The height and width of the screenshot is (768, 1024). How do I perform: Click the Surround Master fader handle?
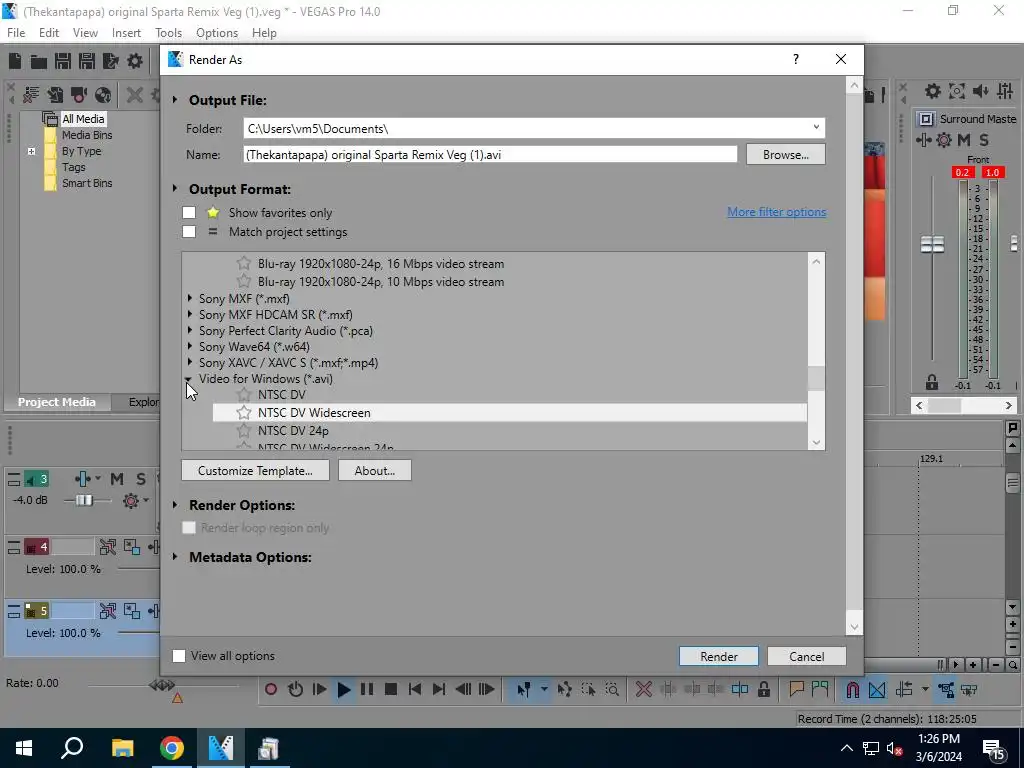click(x=932, y=244)
